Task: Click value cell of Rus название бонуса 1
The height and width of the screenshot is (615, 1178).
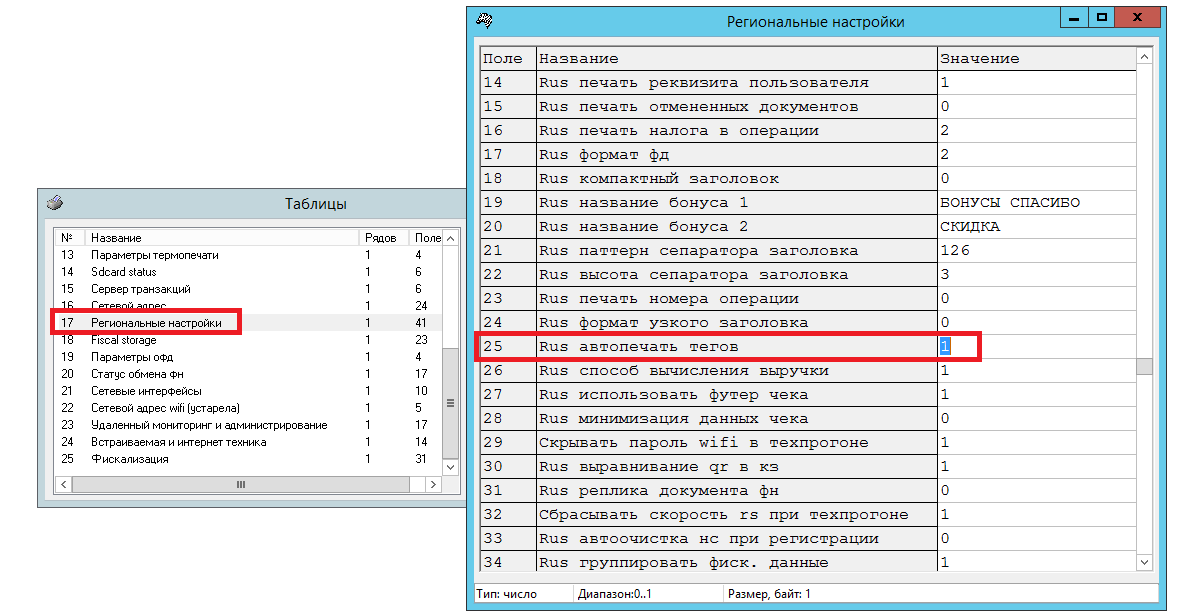Action: point(1035,203)
